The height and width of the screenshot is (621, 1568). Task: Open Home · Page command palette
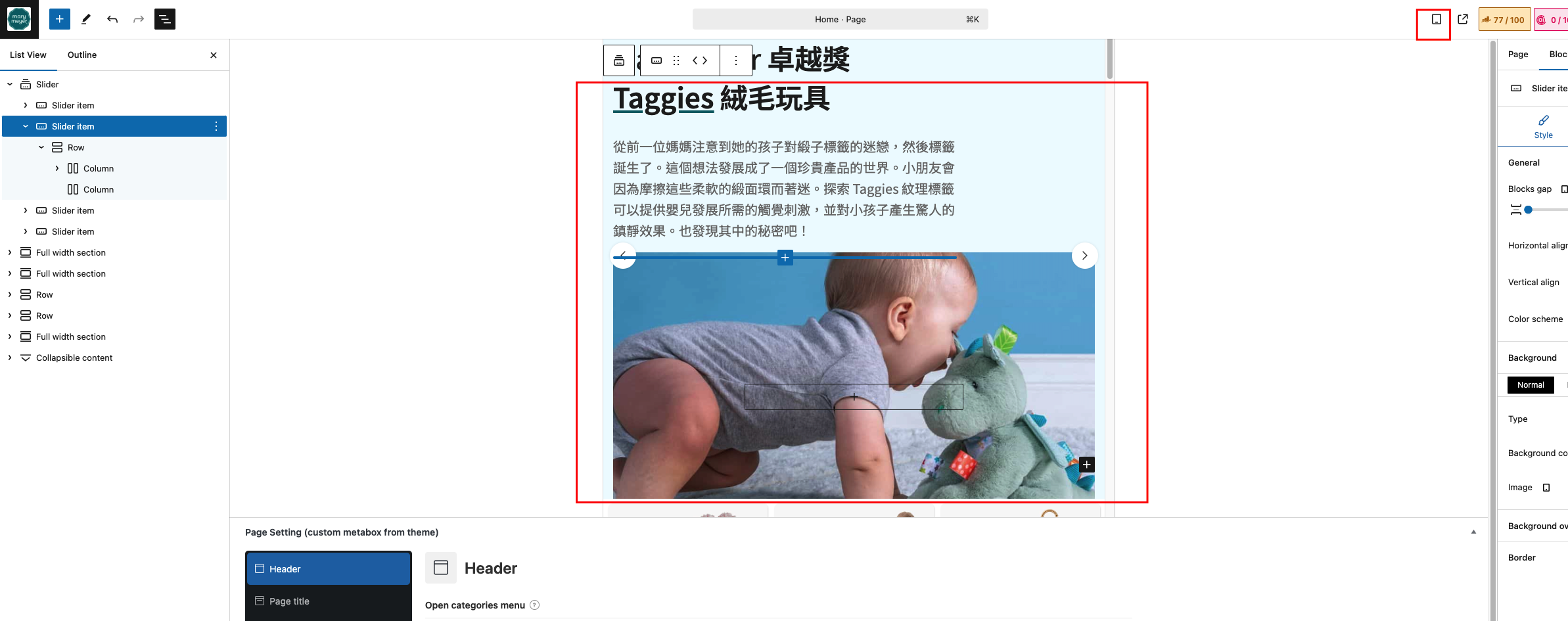tap(841, 19)
